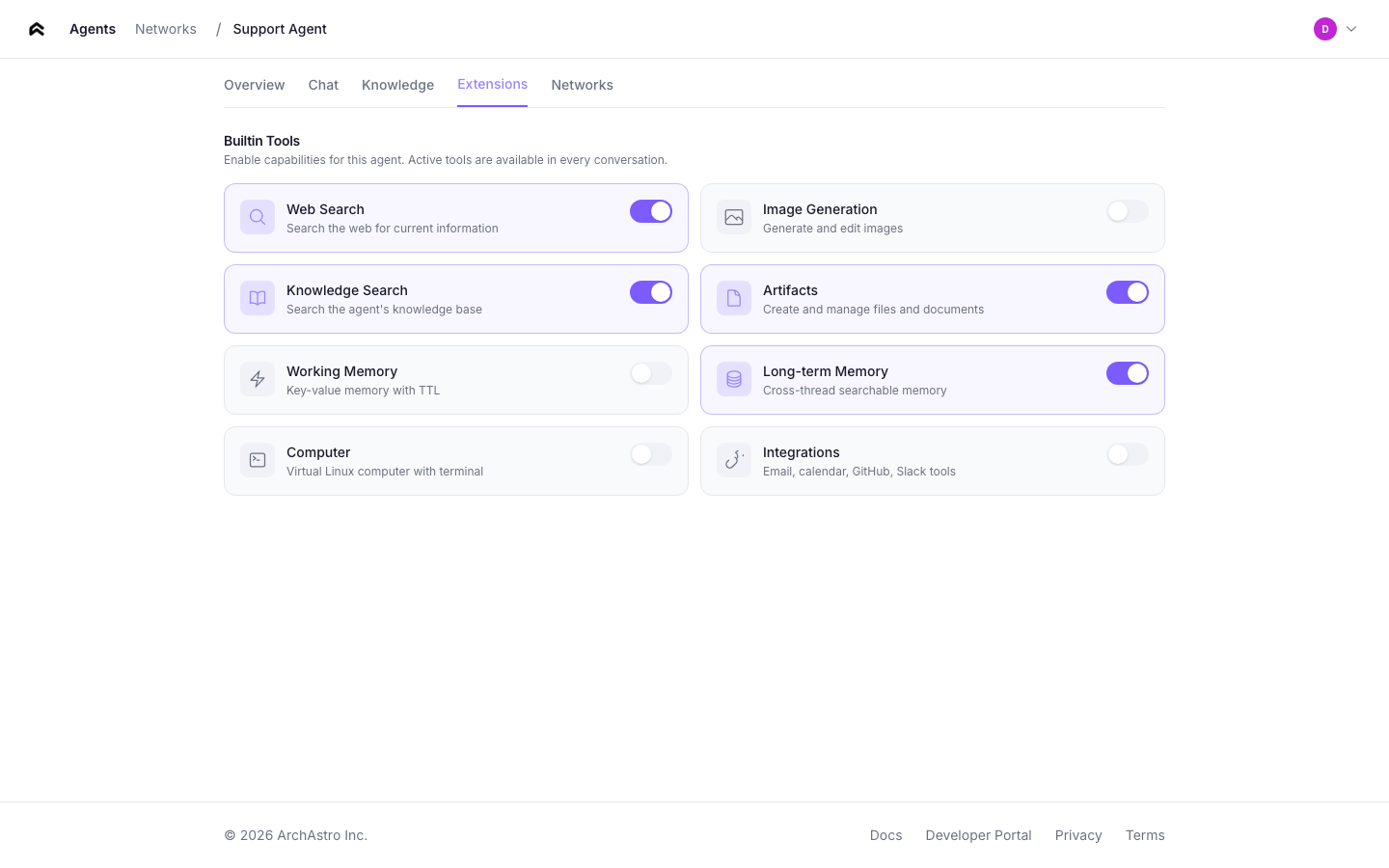Turn off the Artifacts toggle
The image size is (1389, 868).
point(1128,292)
